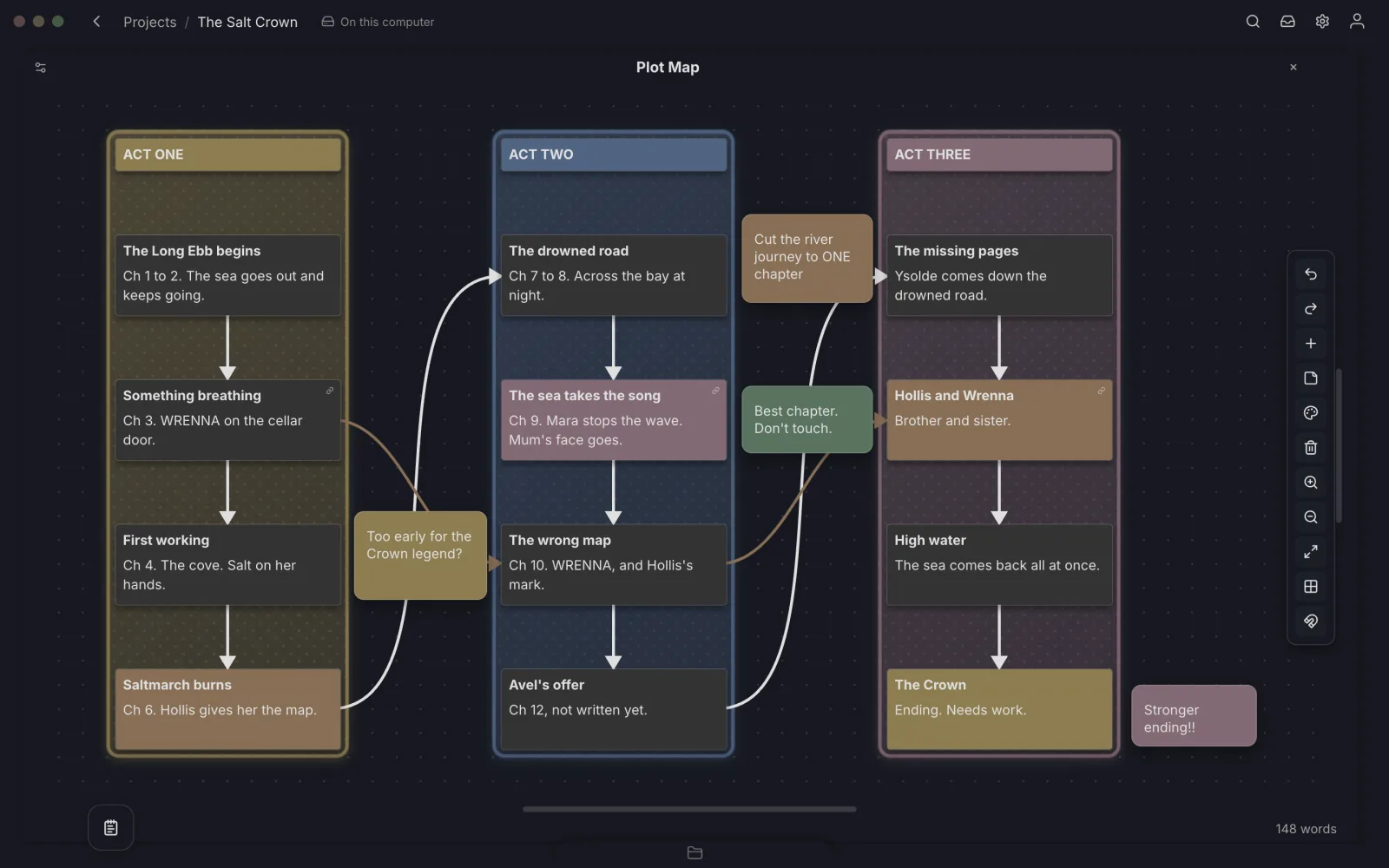
Task: Open the clipboard notes button at bottom left
Action: (110, 828)
